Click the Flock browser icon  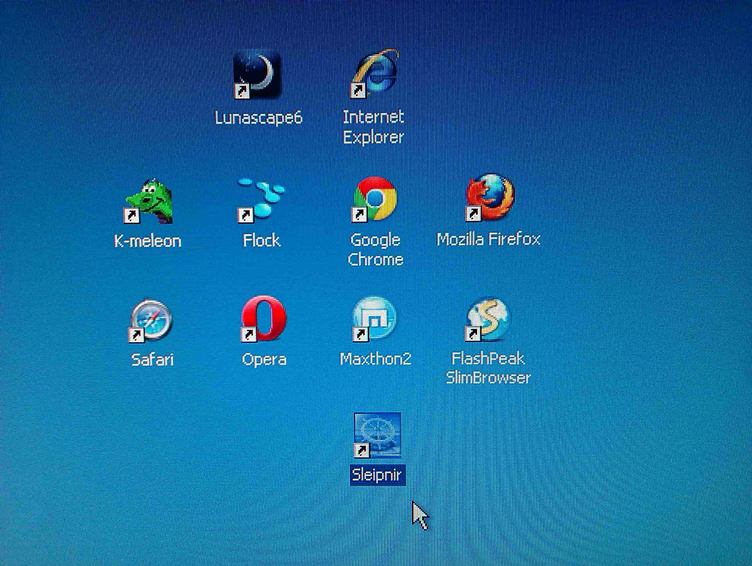[261, 200]
